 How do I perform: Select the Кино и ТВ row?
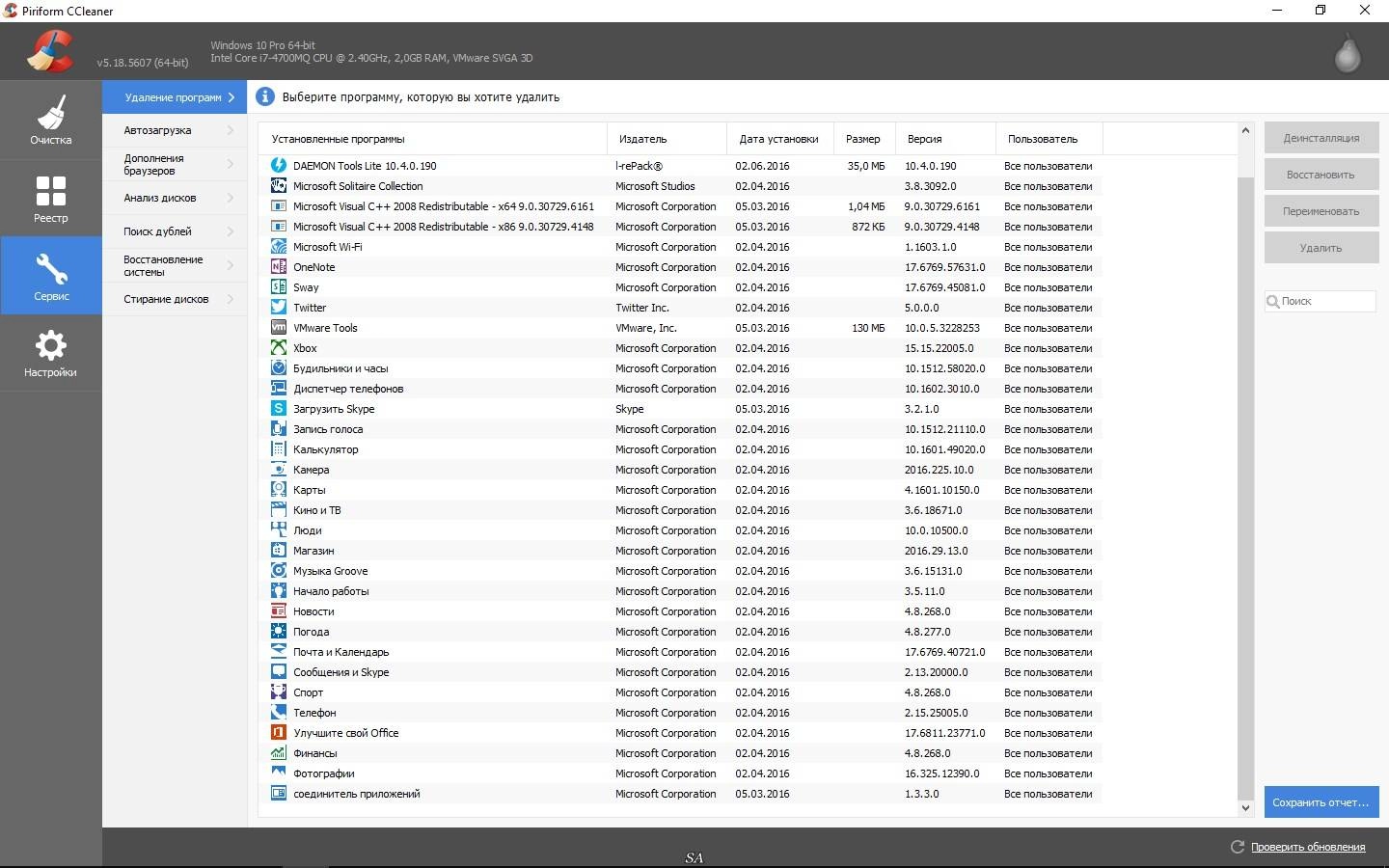(x=680, y=510)
